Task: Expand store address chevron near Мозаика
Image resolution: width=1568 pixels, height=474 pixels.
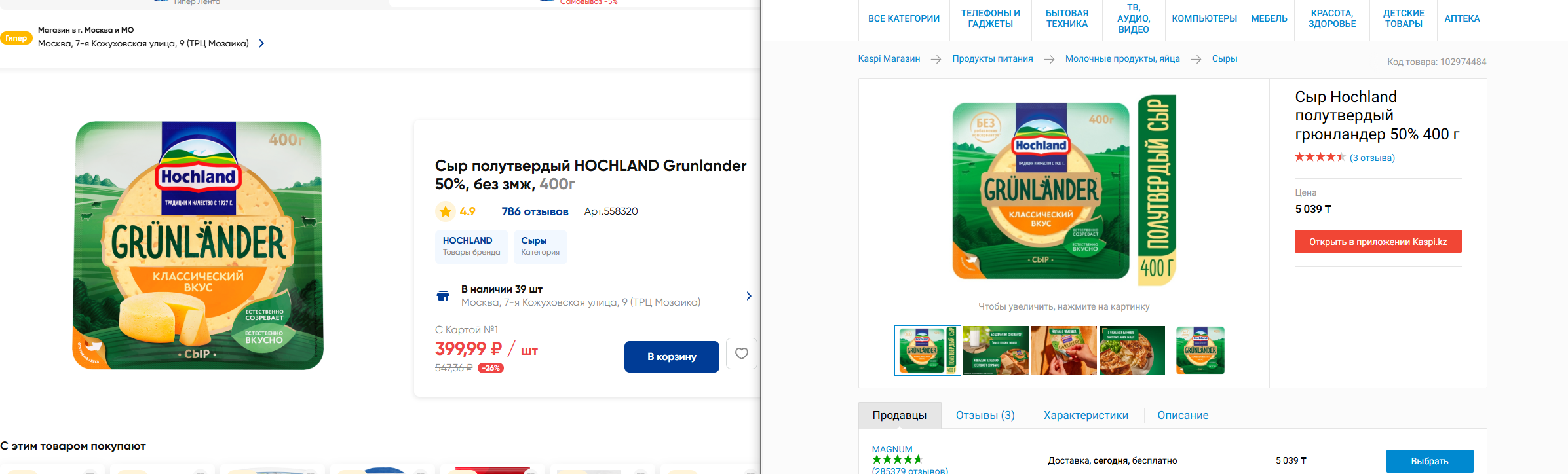Action: pos(261,43)
